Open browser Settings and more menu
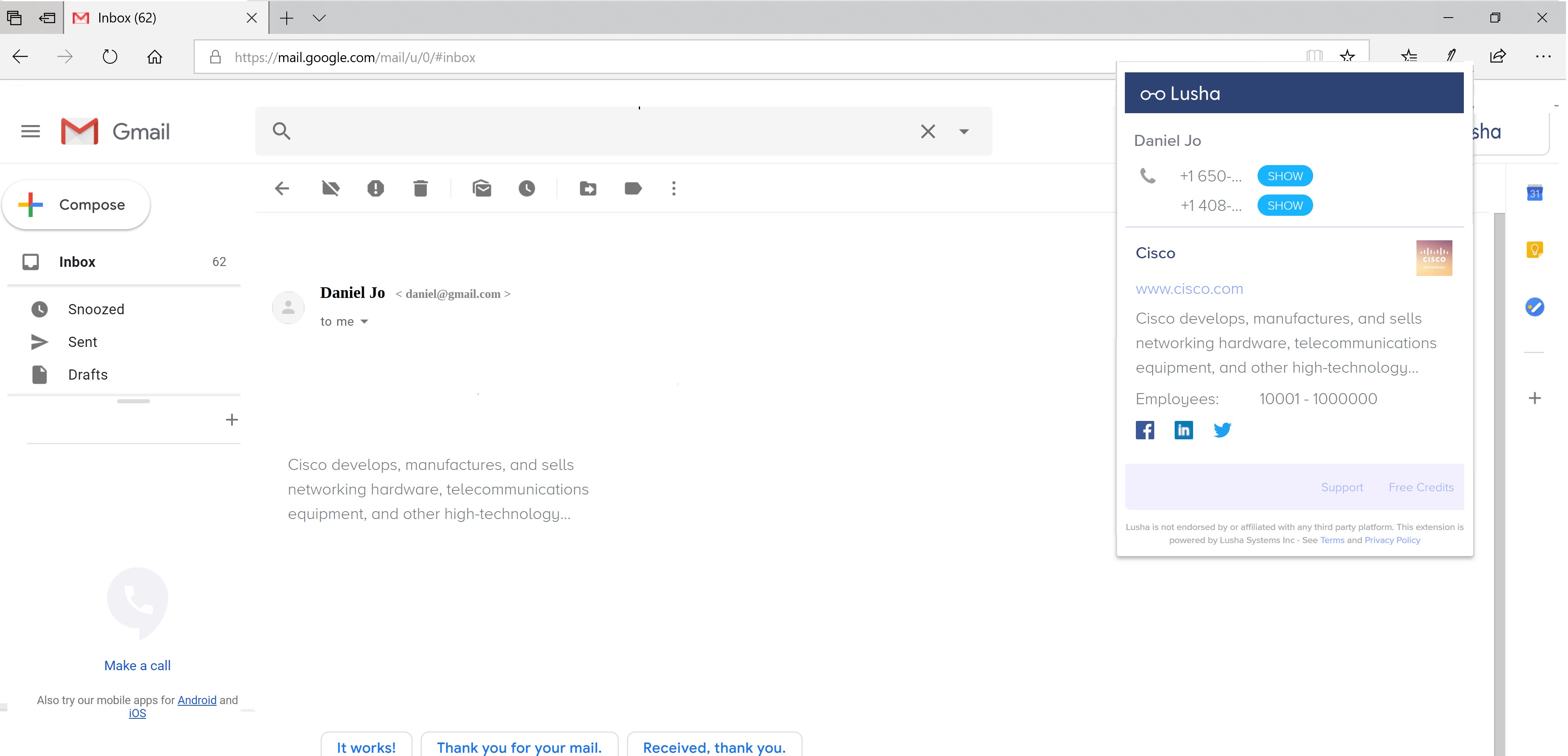The image size is (1568, 756). click(1542, 57)
